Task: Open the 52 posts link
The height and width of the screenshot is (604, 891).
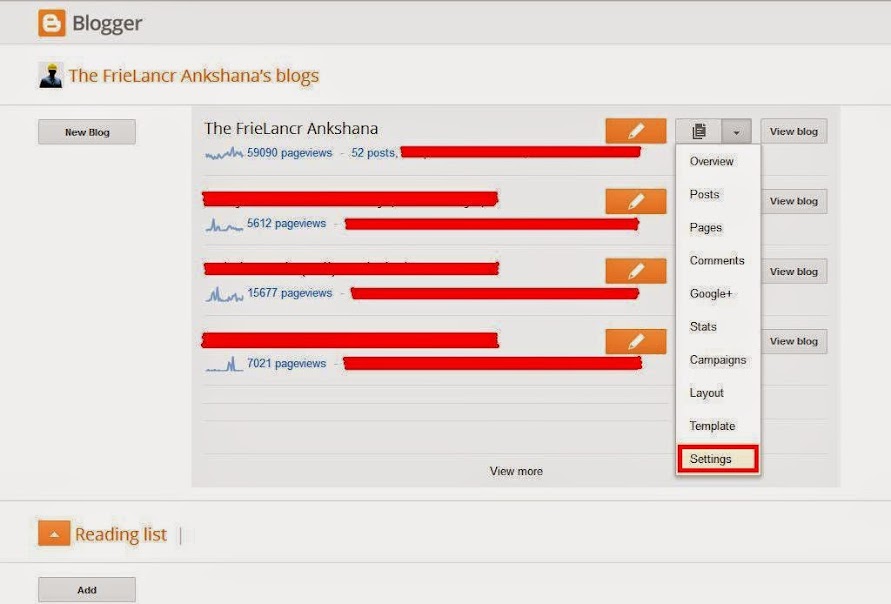Action: click(374, 153)
